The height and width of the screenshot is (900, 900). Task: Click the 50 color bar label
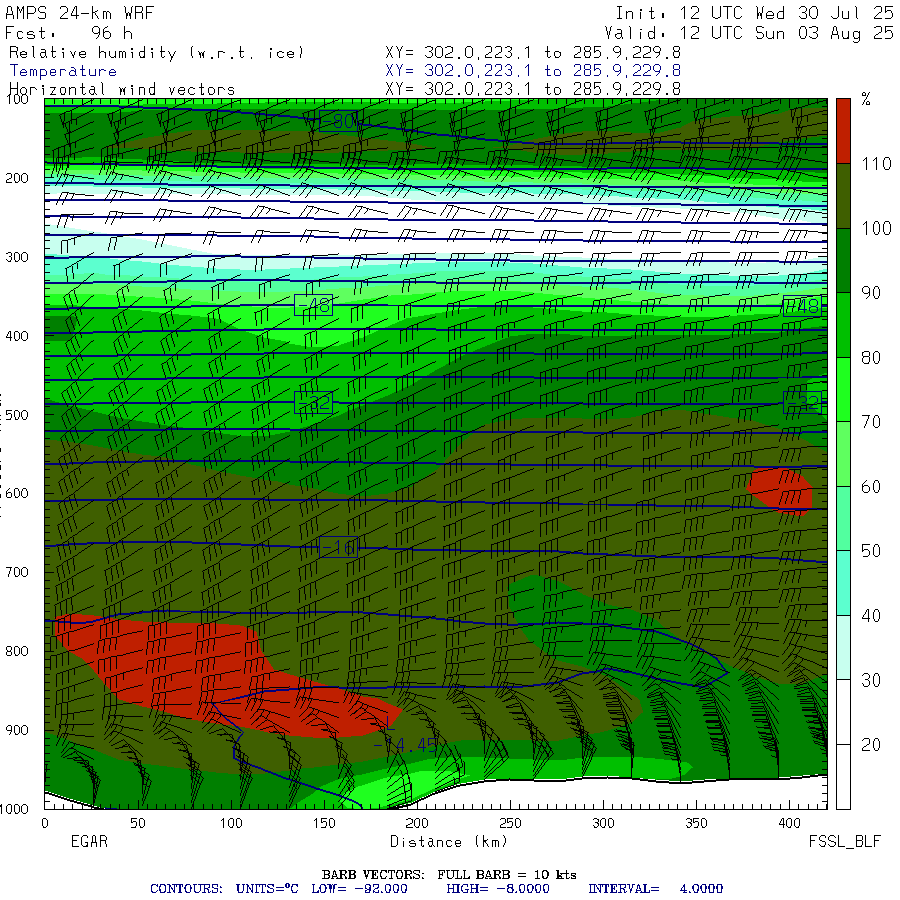point(871,552)
